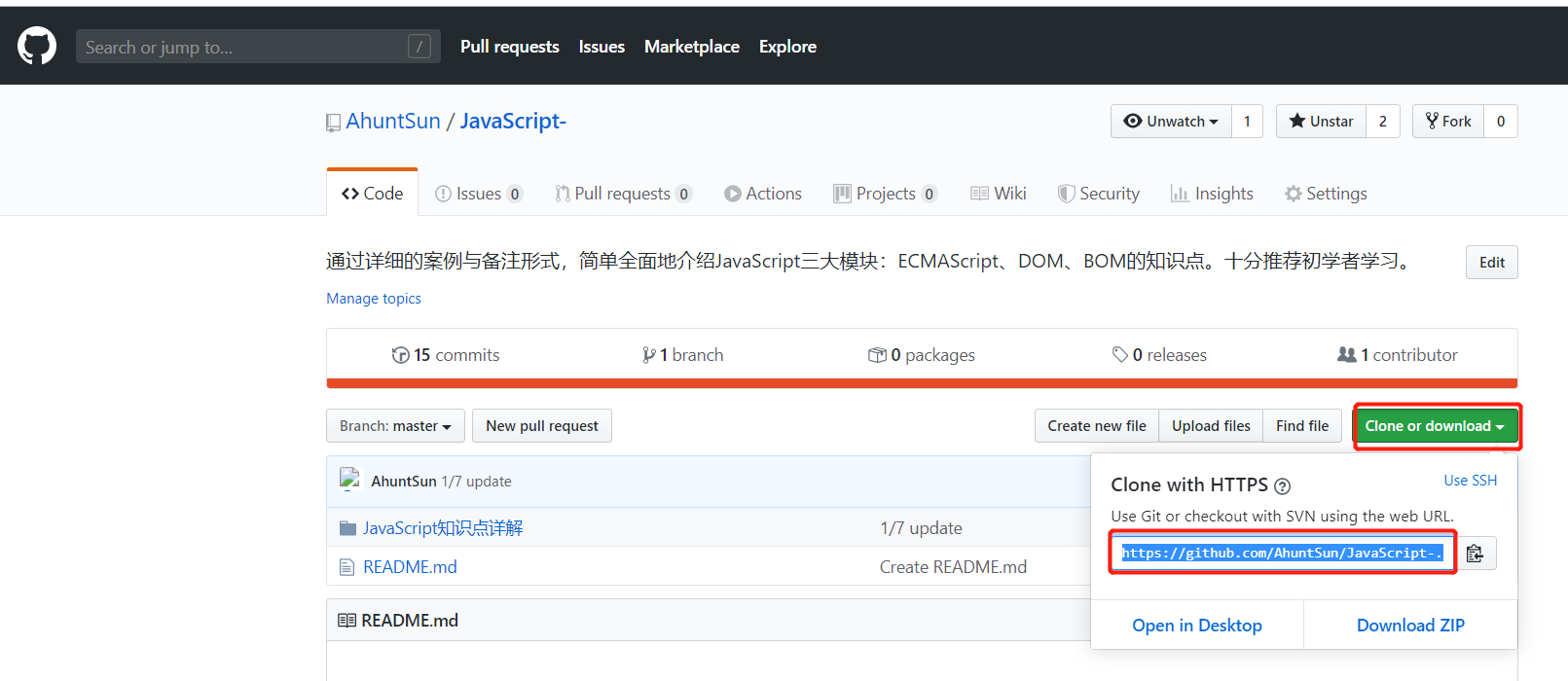Click the AhuntSun avatar thumbnail
The width and height of the screenshot is (1568, 681).
(x=349, y=479)
